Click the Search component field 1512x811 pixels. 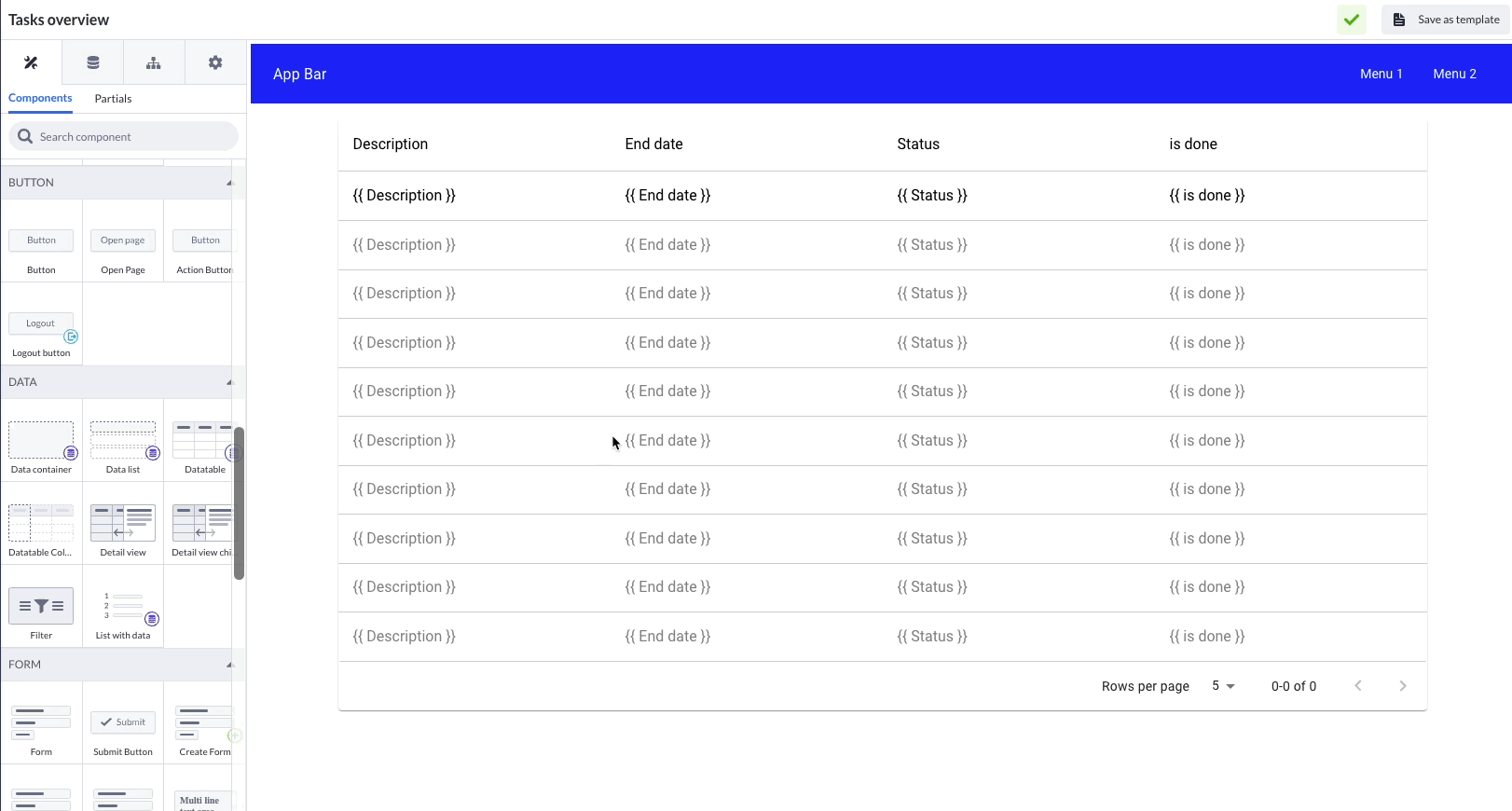pyautogui.click(x=131, y=137)
